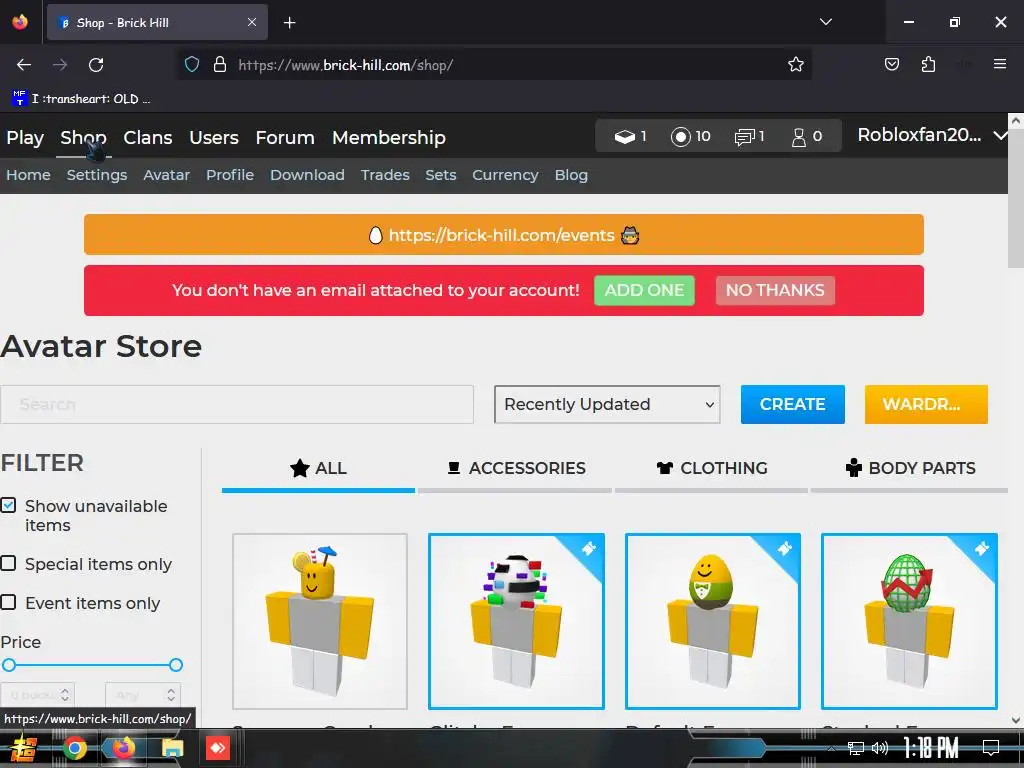
Task: Open the Play menu item
Action: (25, 138)
